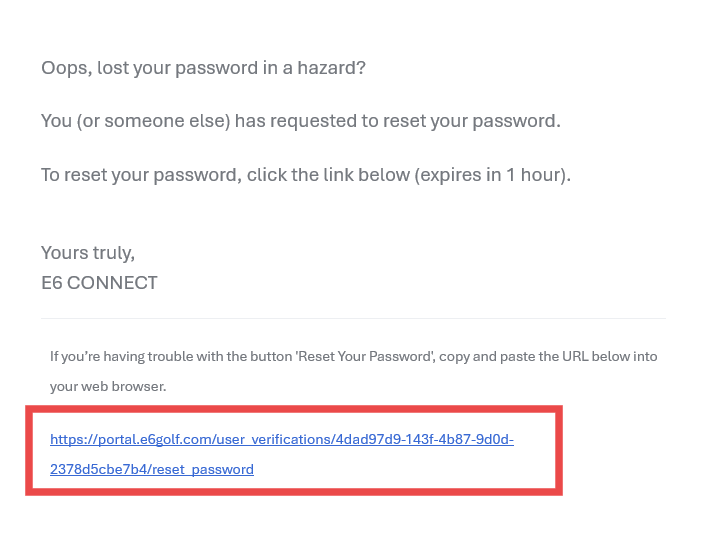Click the 'your web browser.' line
The image size is (706, 538).
point(108,386)
